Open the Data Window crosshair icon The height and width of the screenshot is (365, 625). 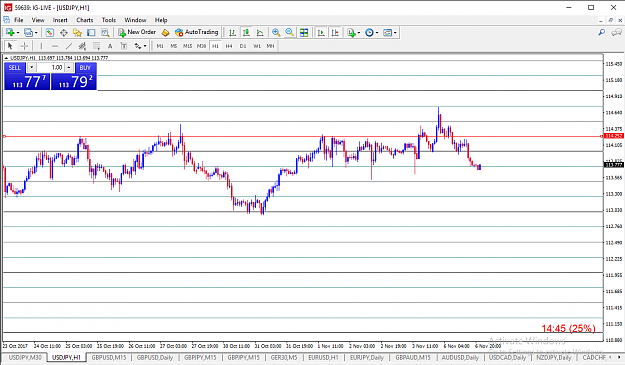pos(63,33)
